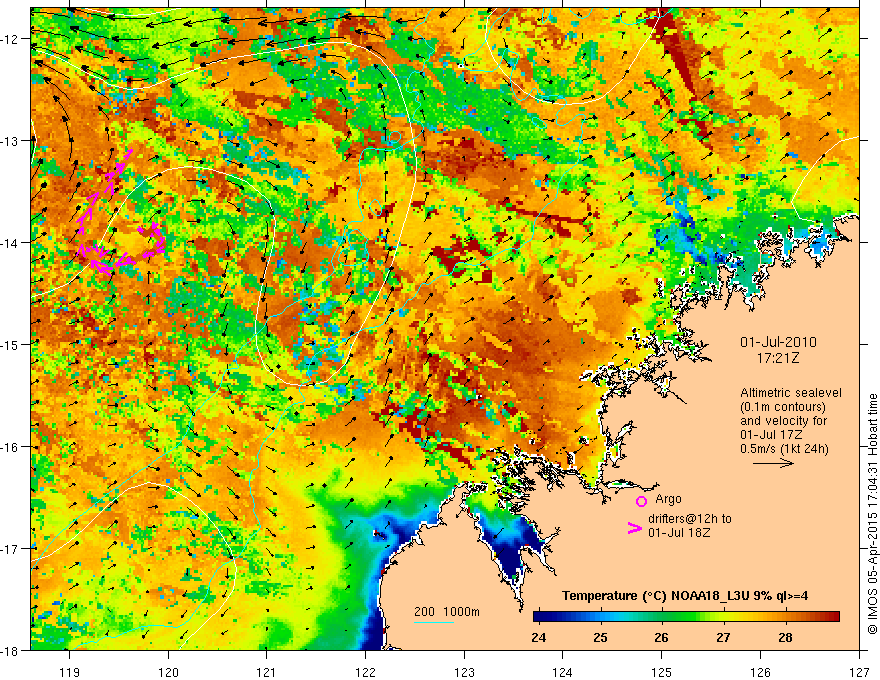Click the date text 01-Jul-2010
The height and width of the screenshot is (680, 880).
click(778, 342)
